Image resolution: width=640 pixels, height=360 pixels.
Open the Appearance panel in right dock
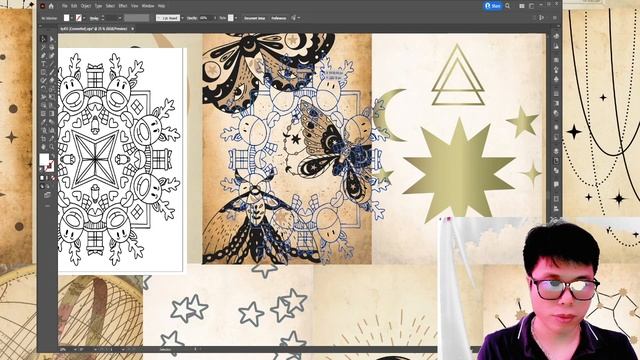click(556, 127)
